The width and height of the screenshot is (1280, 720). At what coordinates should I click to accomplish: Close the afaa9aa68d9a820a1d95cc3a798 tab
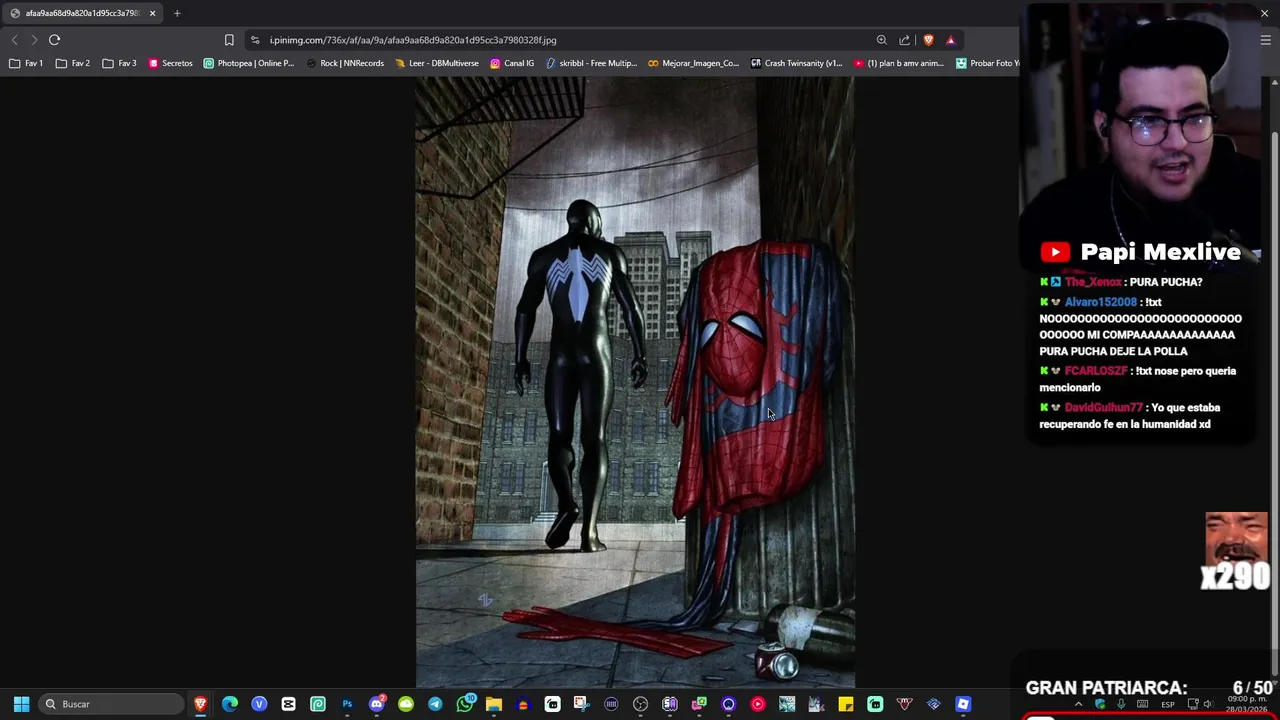coord(152,13)
